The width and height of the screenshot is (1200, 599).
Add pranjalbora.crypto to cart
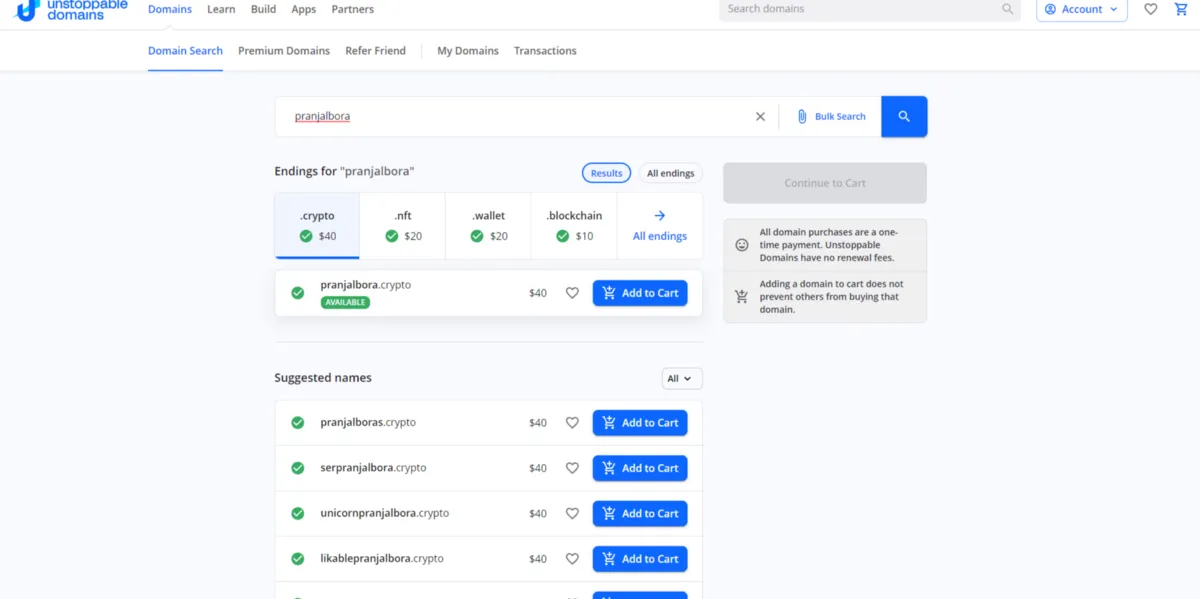click(640, 293)
